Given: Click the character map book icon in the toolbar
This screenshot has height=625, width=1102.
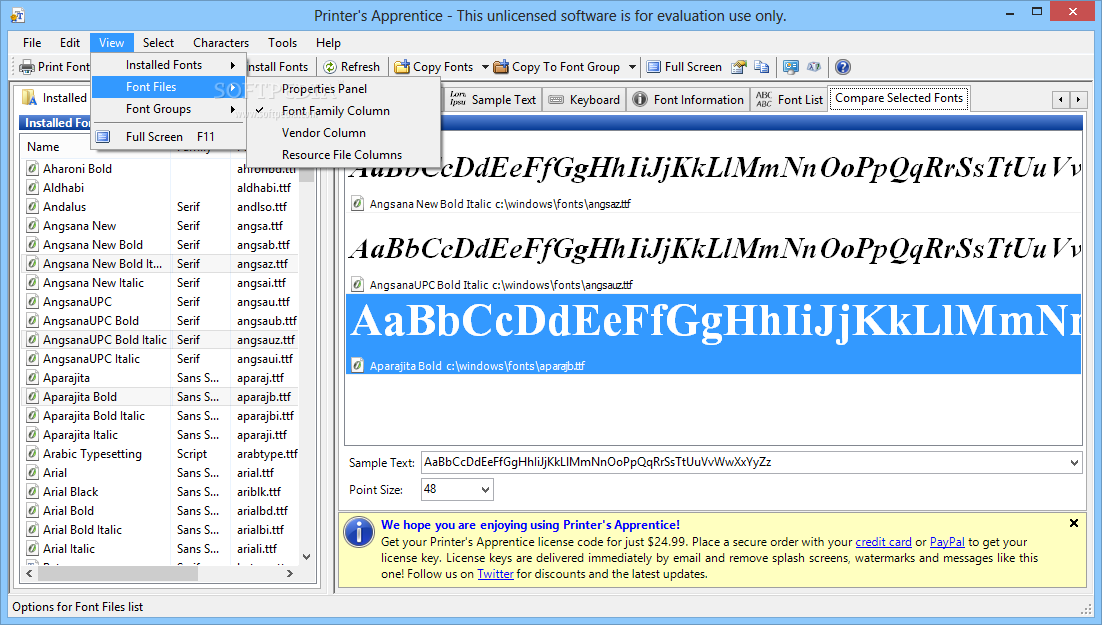Looking at the screenshot, I should [x=814, y=67].
